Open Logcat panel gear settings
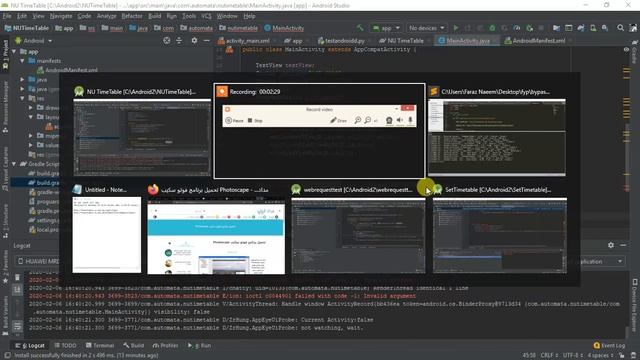The height and width of the screenshot is (360, 640). tap(611, 245)
